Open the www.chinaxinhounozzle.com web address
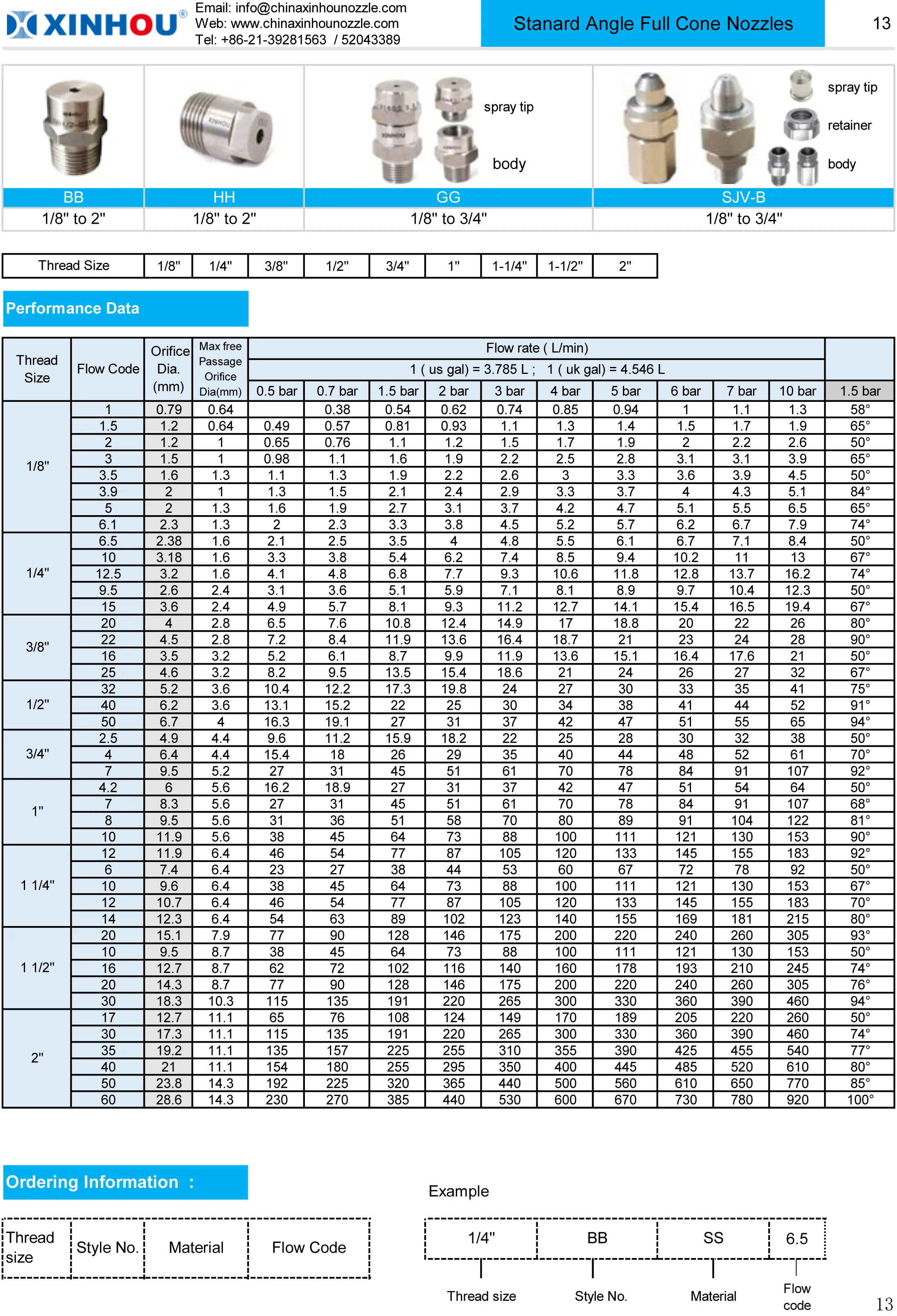 [x=315, y=24]
